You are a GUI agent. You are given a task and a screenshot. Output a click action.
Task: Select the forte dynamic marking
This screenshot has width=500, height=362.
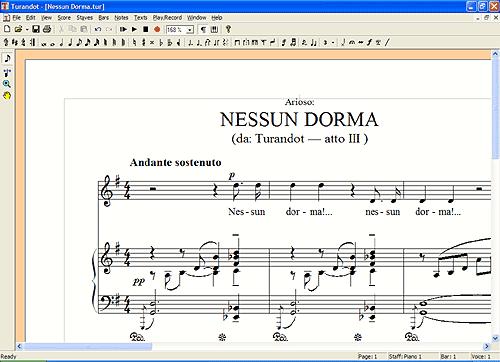pos(369,42)
